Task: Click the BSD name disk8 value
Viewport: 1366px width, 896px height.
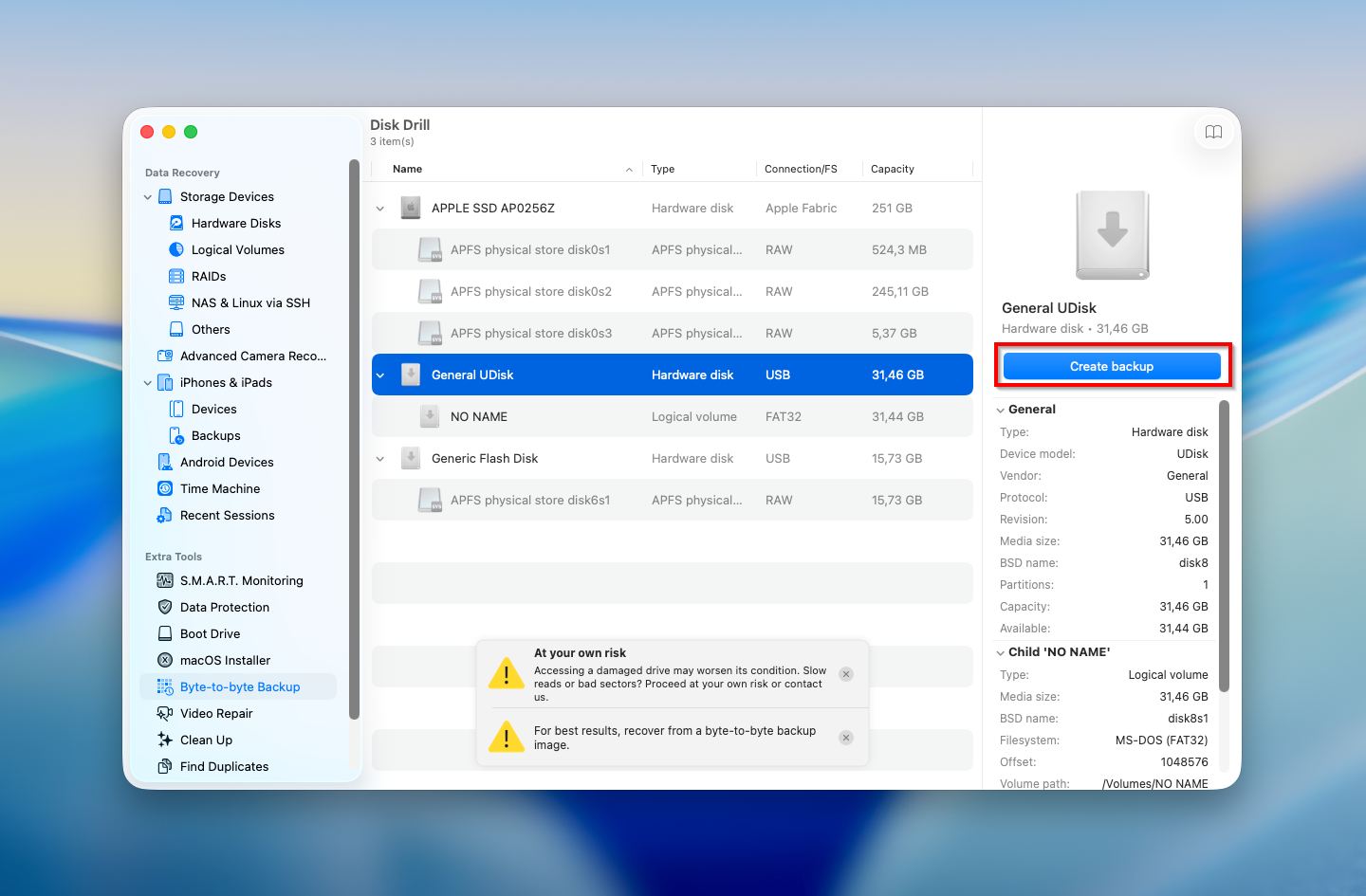Action: pyautogui.click(x=1193, y=563)
